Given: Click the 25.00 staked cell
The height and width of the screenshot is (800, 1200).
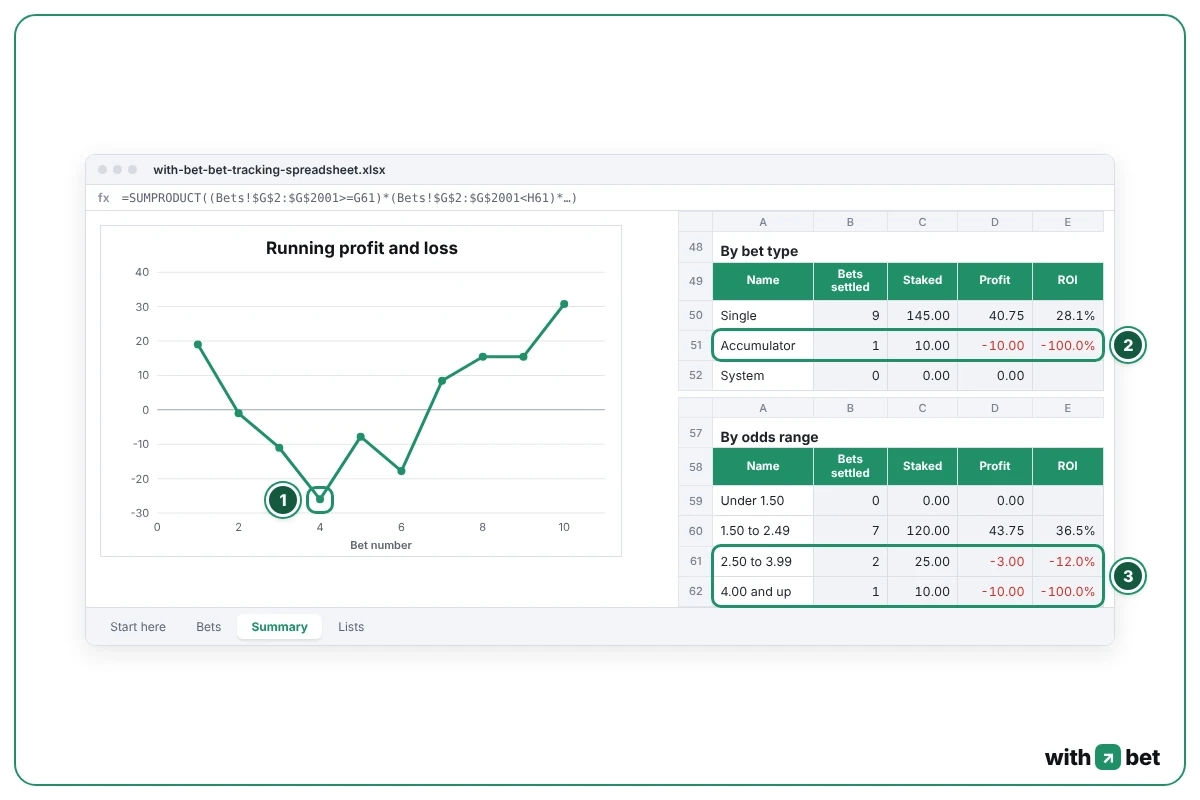Looking at the screenshot, I should click(x=922, y=562).
